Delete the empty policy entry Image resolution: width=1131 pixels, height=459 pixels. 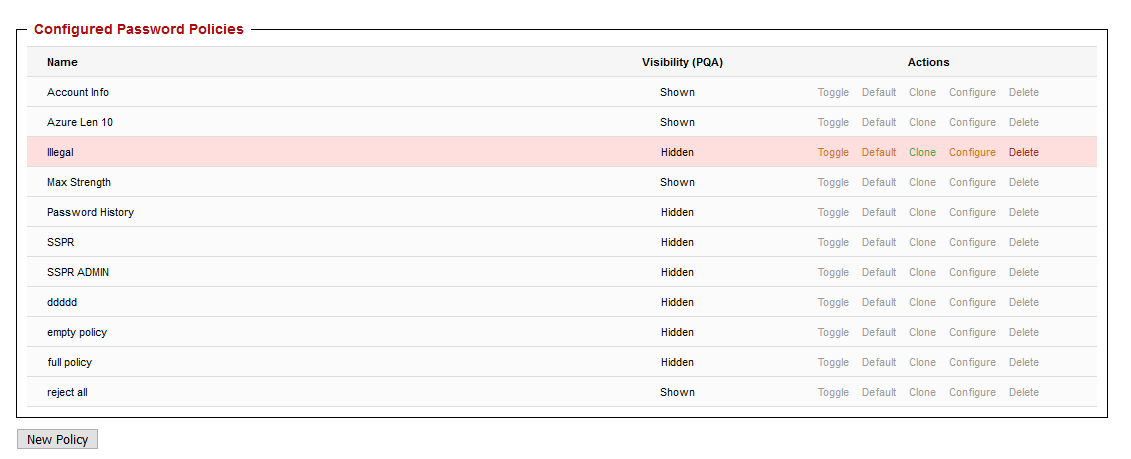click(x=1023, y=332)
